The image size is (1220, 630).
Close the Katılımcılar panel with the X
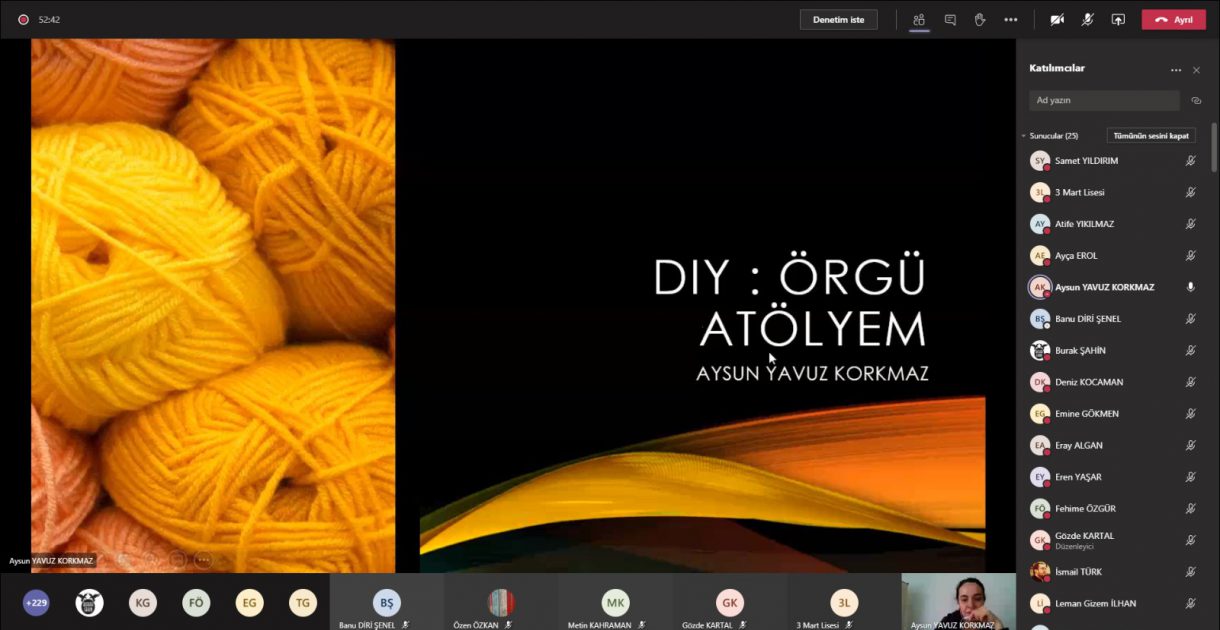click(1196, 70)
